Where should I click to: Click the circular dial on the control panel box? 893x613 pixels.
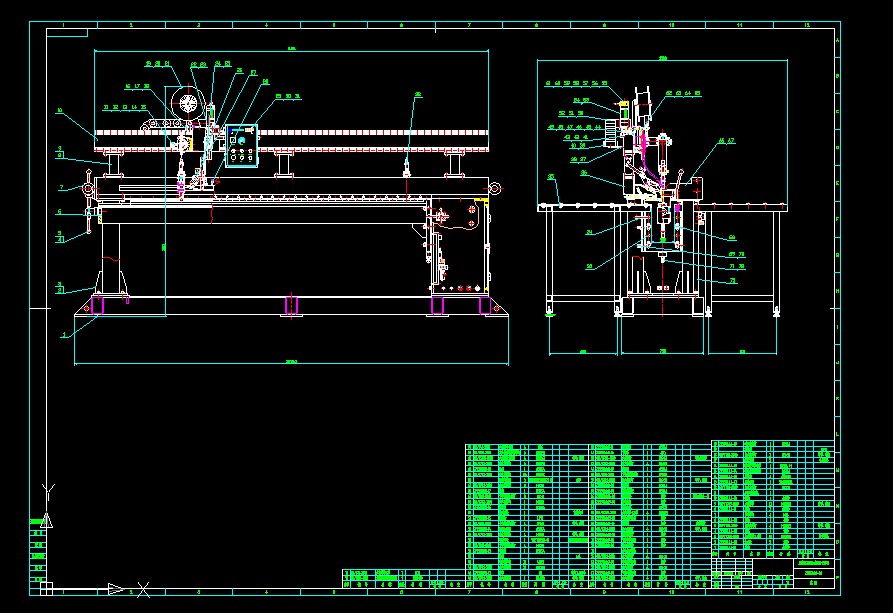click(x=241, y=140)
